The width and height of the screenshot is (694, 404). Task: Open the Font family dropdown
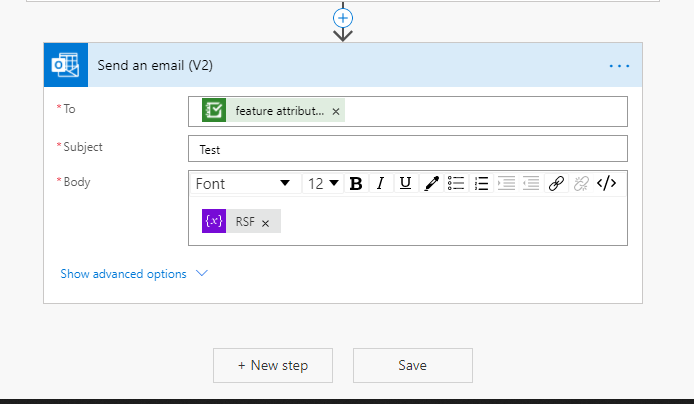pos(244,183)
